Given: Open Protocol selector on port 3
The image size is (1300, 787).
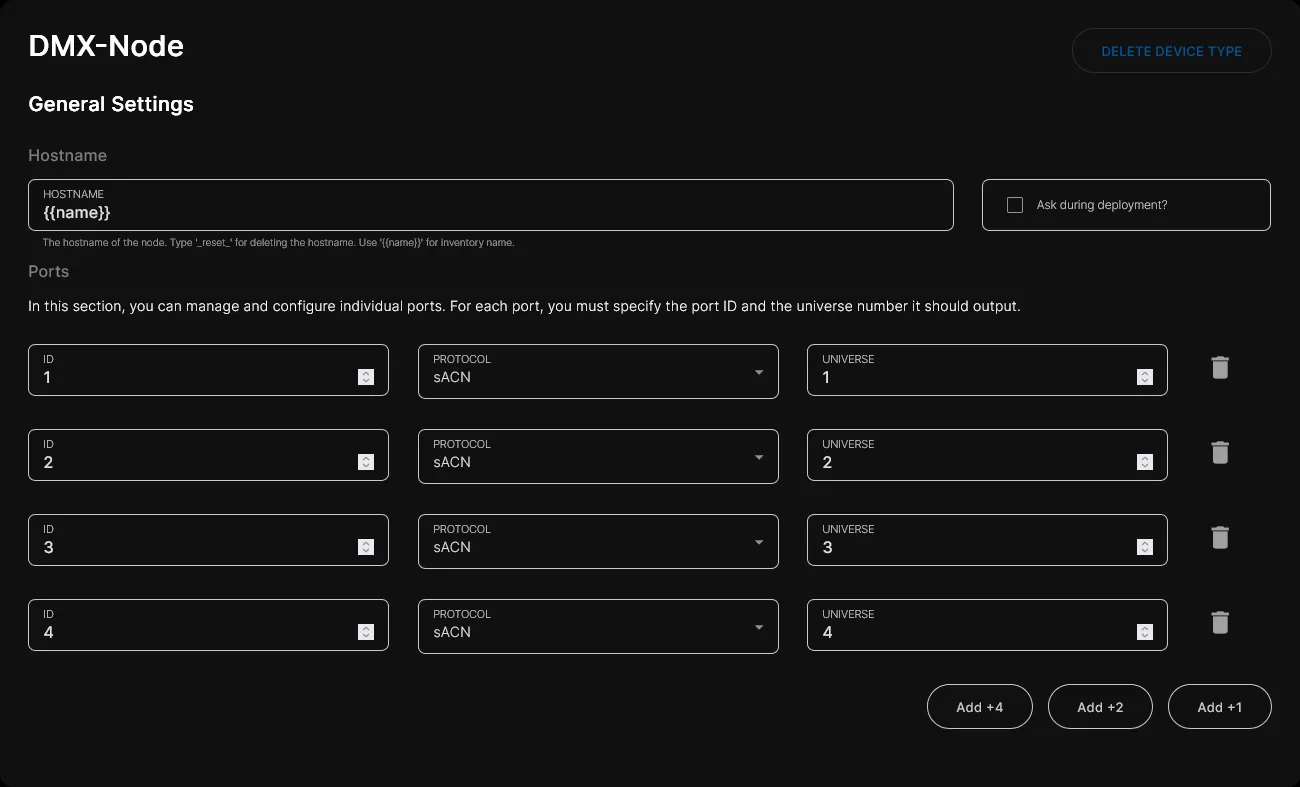Looking at the screenshot, I should tap(597, 541).
